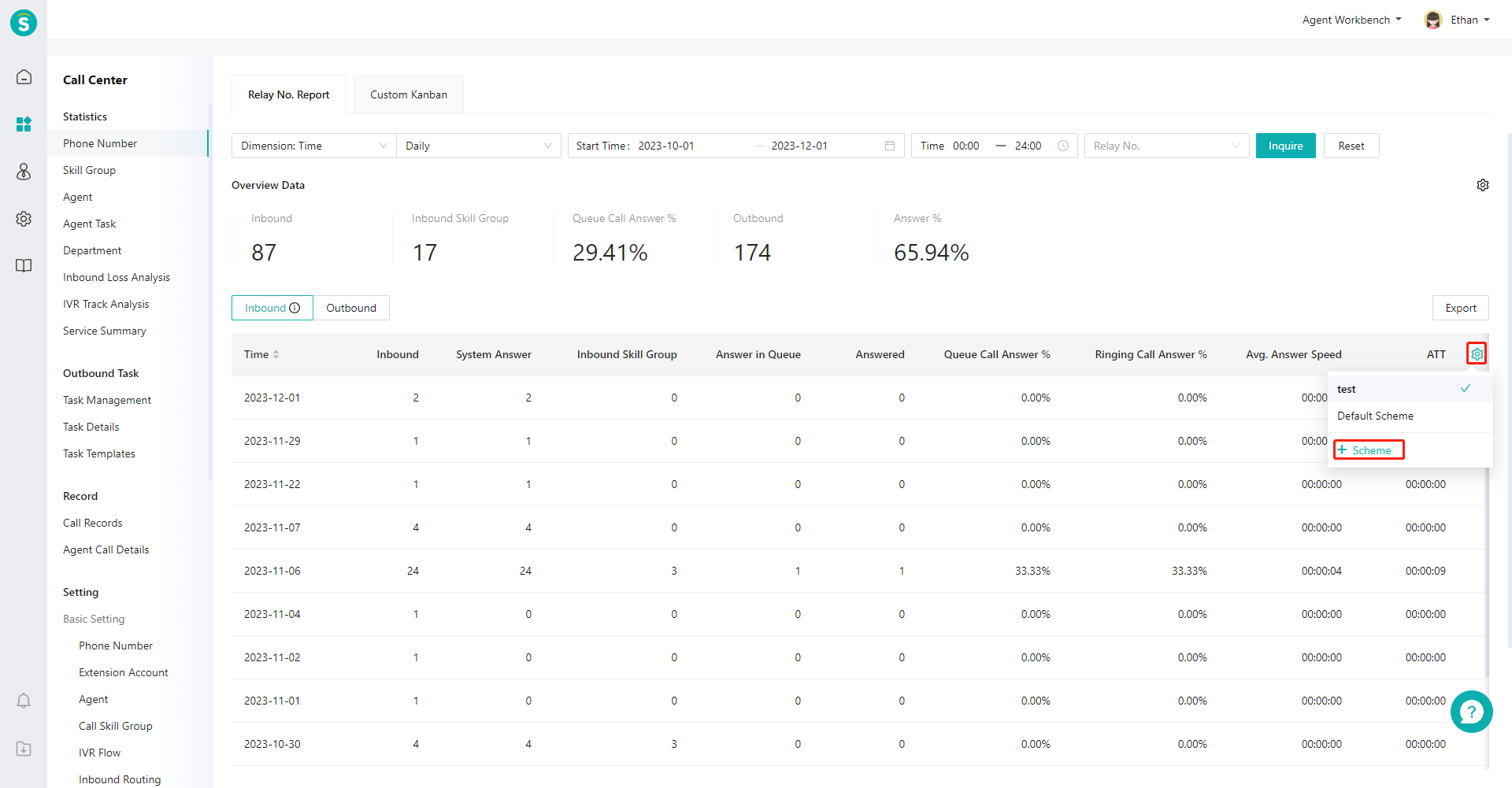This screenshot has height=788, width=1512.
Task: Select the Relay No. Report tab
Action: (x=289, y=94)
